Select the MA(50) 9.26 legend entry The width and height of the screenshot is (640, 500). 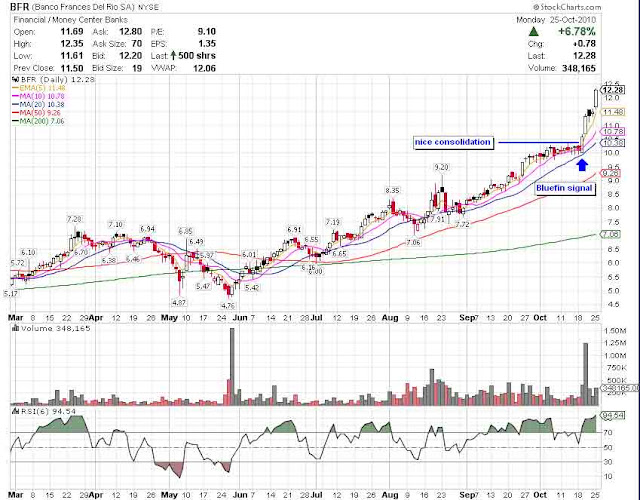(x=37, y=113)
